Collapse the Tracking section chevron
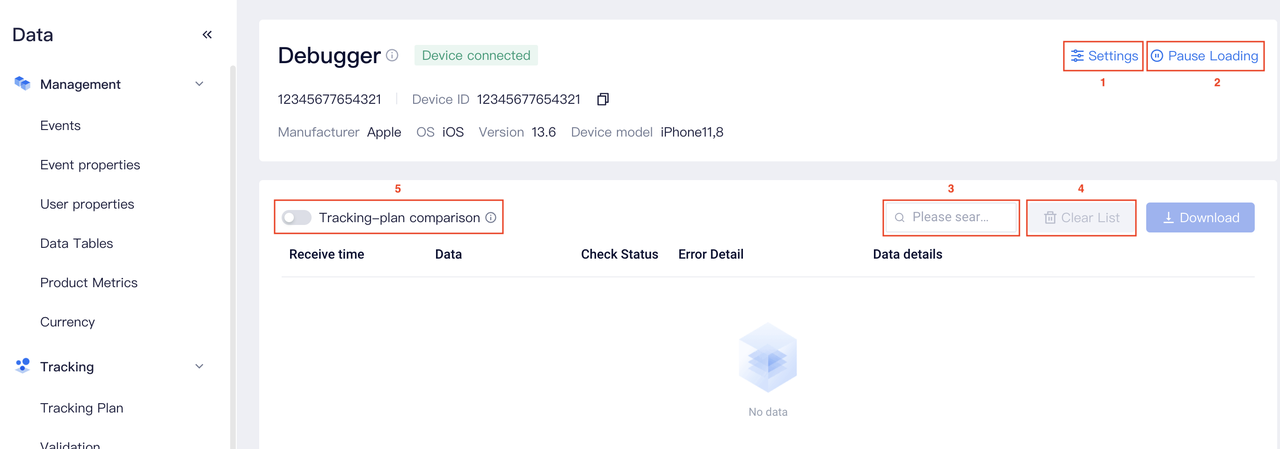1280x449 pixels. click(x=199, y=367)
